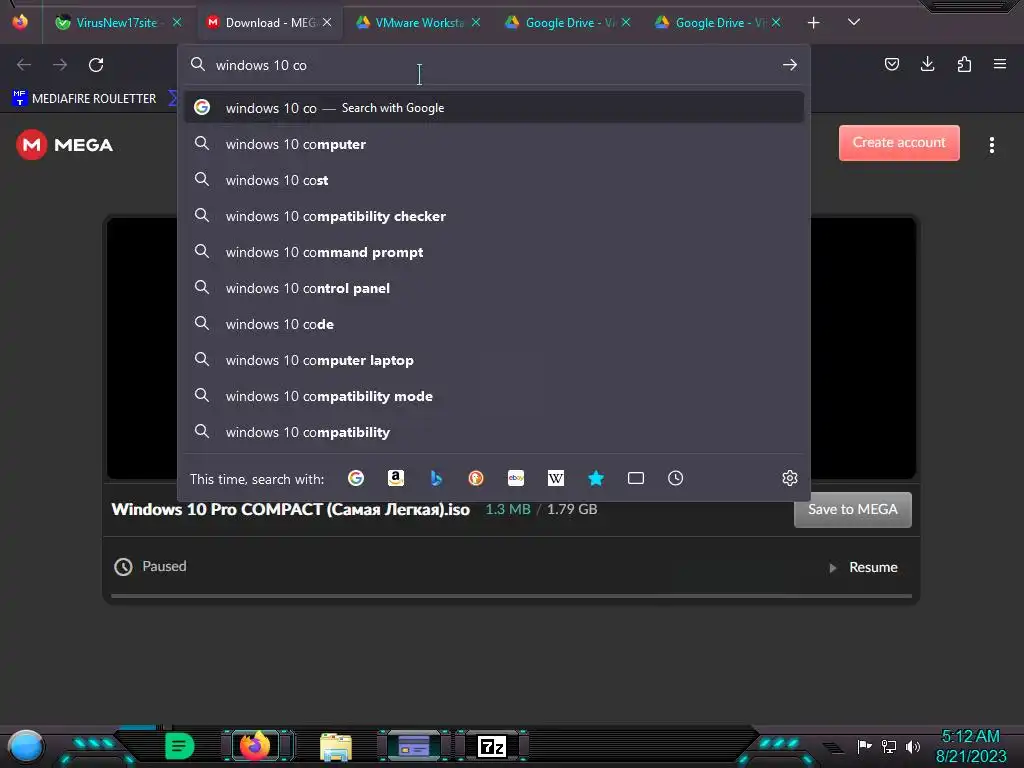Screen dimensions: 1024x768
Task: Search open tabs via the tabs icon
Action: [x=636, y=478]
